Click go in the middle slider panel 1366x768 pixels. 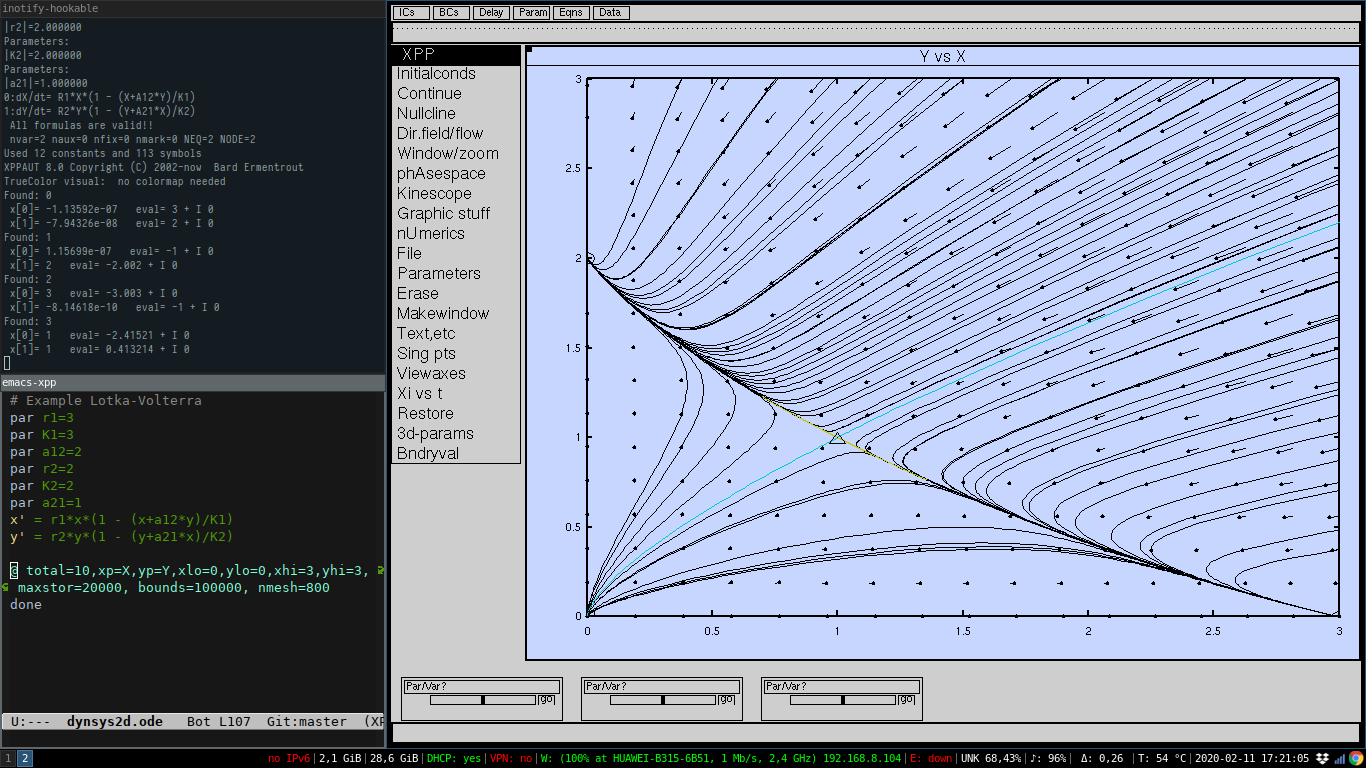[726, 700]
